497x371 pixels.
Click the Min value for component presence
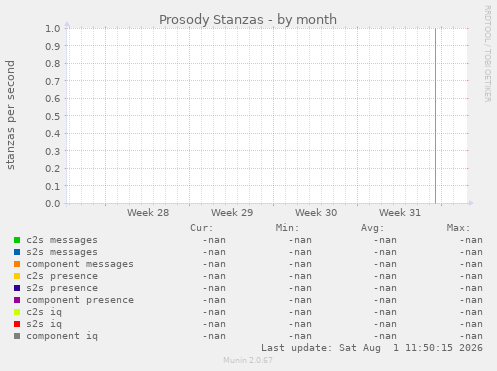pos(300,300)
